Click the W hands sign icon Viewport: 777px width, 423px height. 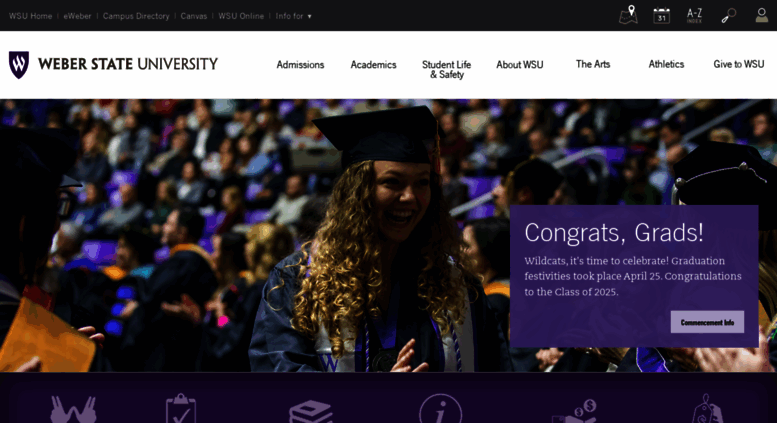[x=73, y=409]
